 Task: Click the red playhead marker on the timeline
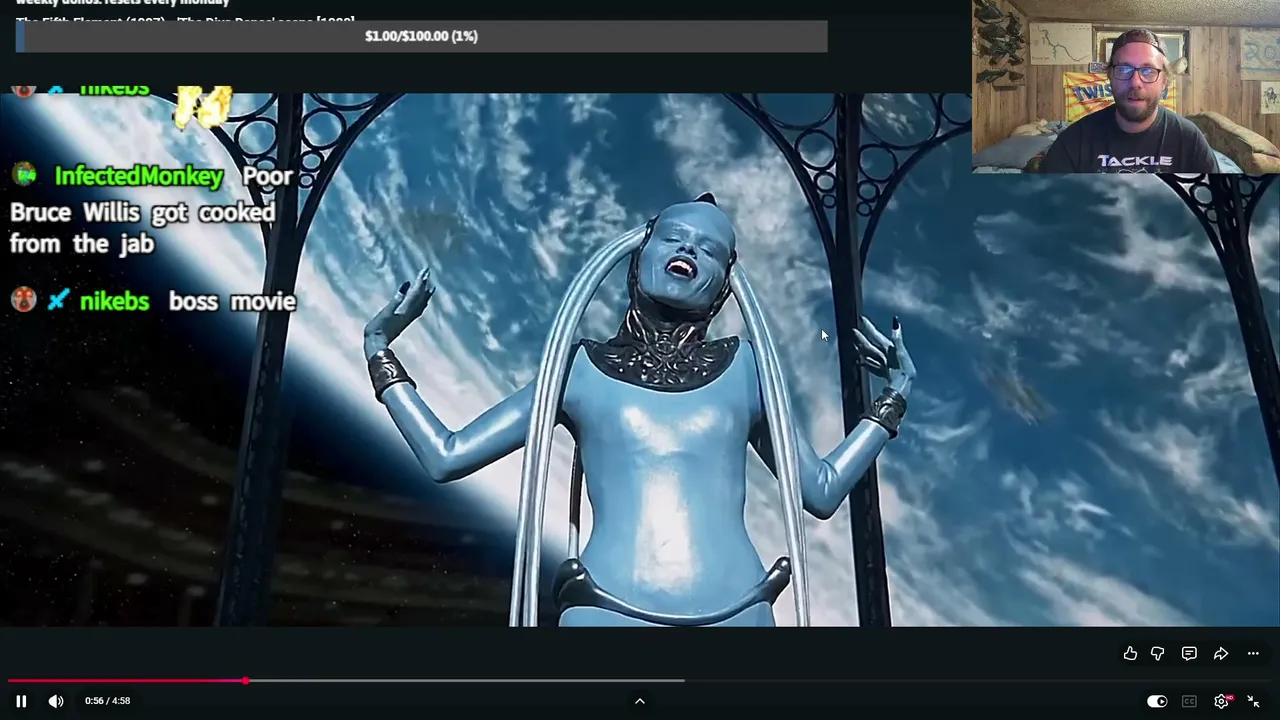[245, 681]
